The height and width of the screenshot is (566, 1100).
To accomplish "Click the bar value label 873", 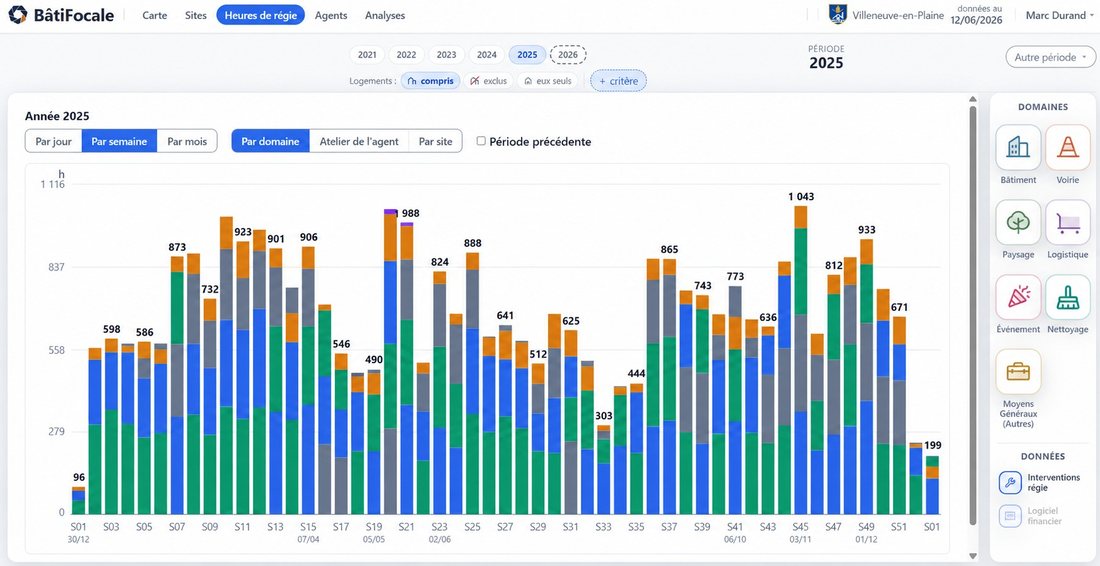I will pyautogui.click(x=177, y=247).
